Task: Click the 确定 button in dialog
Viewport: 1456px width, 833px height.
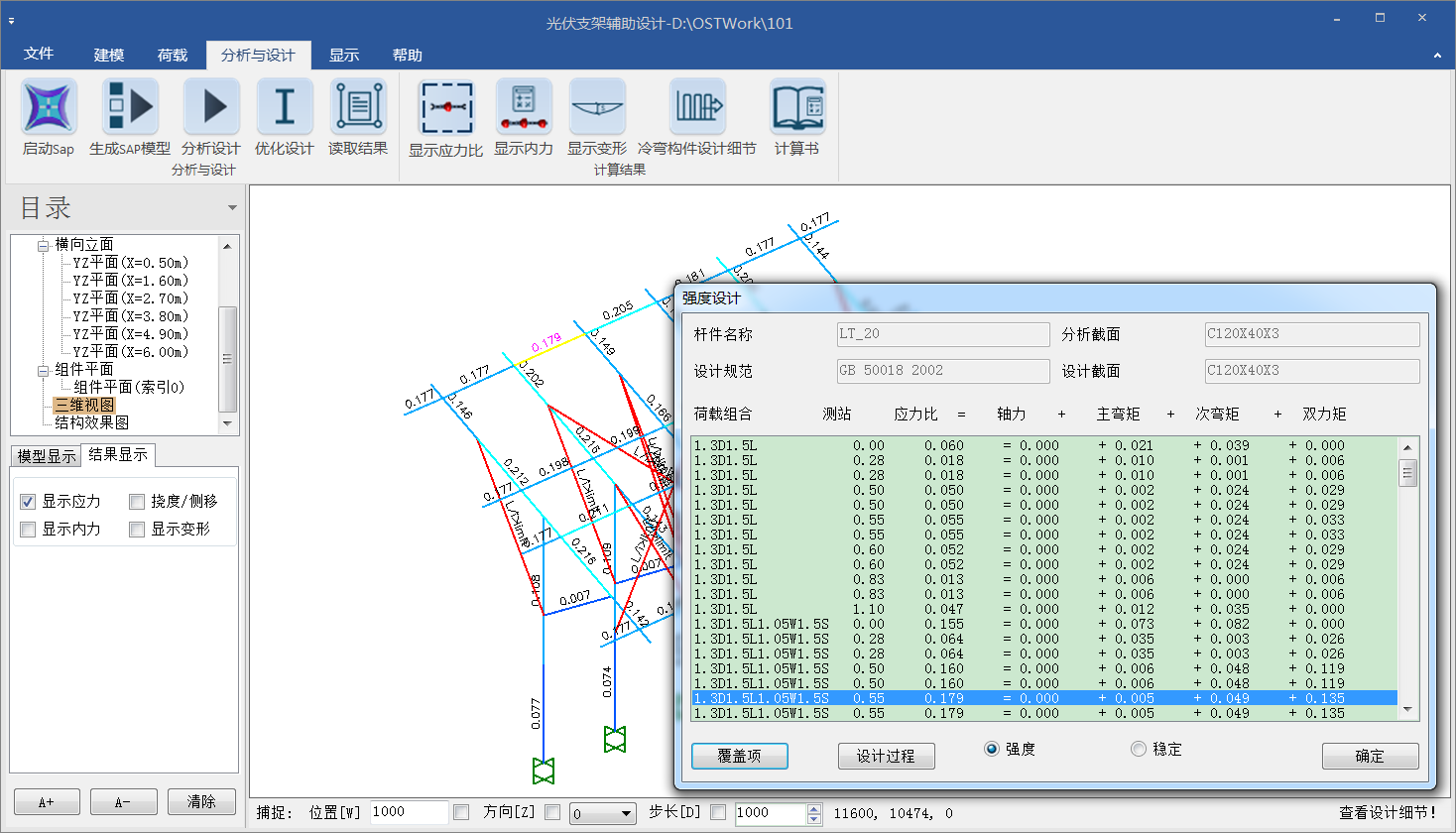Action: [x=1370, y=756]
